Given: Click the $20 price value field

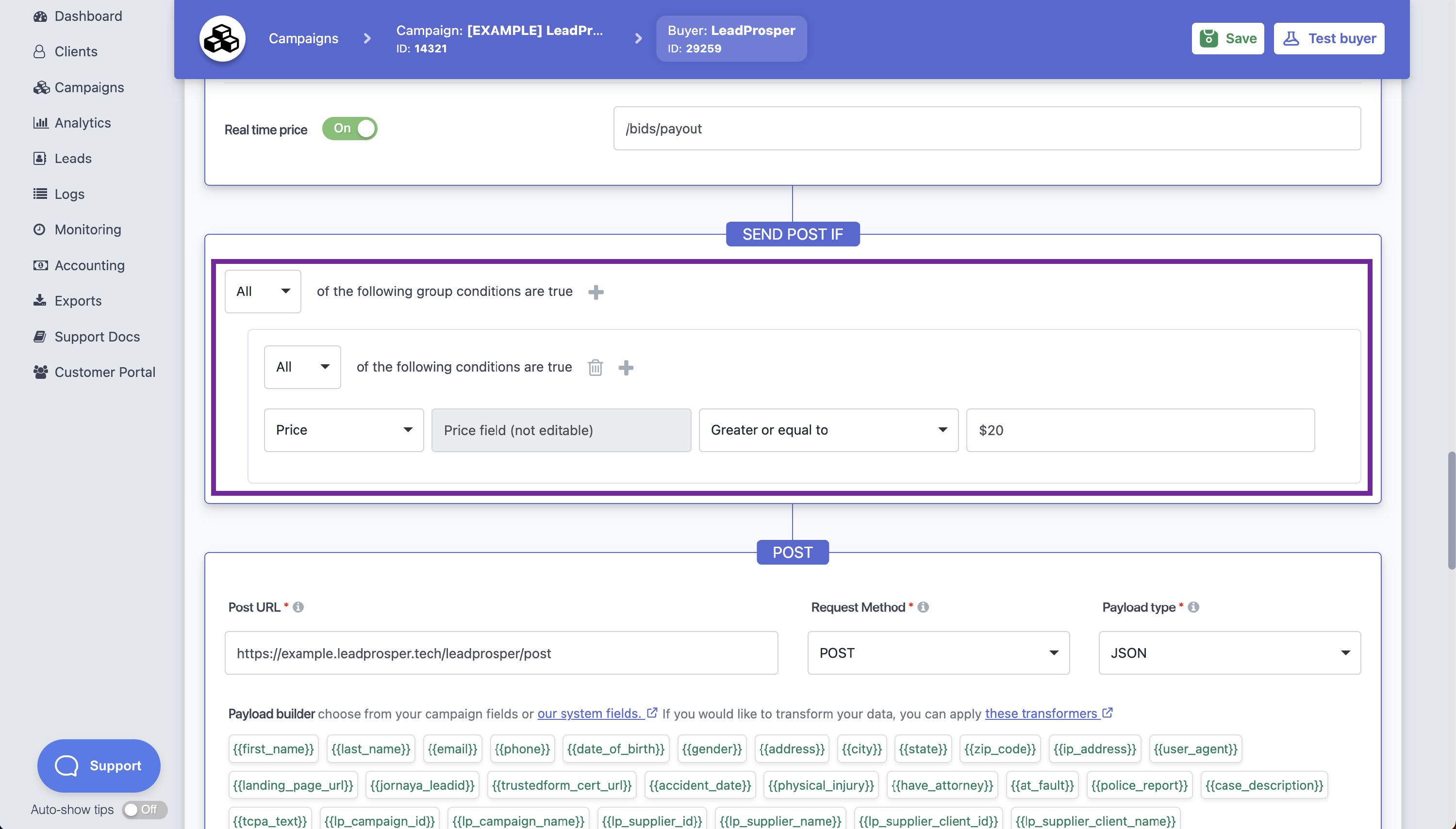Looking at the screenshot, I should 1139,430.
